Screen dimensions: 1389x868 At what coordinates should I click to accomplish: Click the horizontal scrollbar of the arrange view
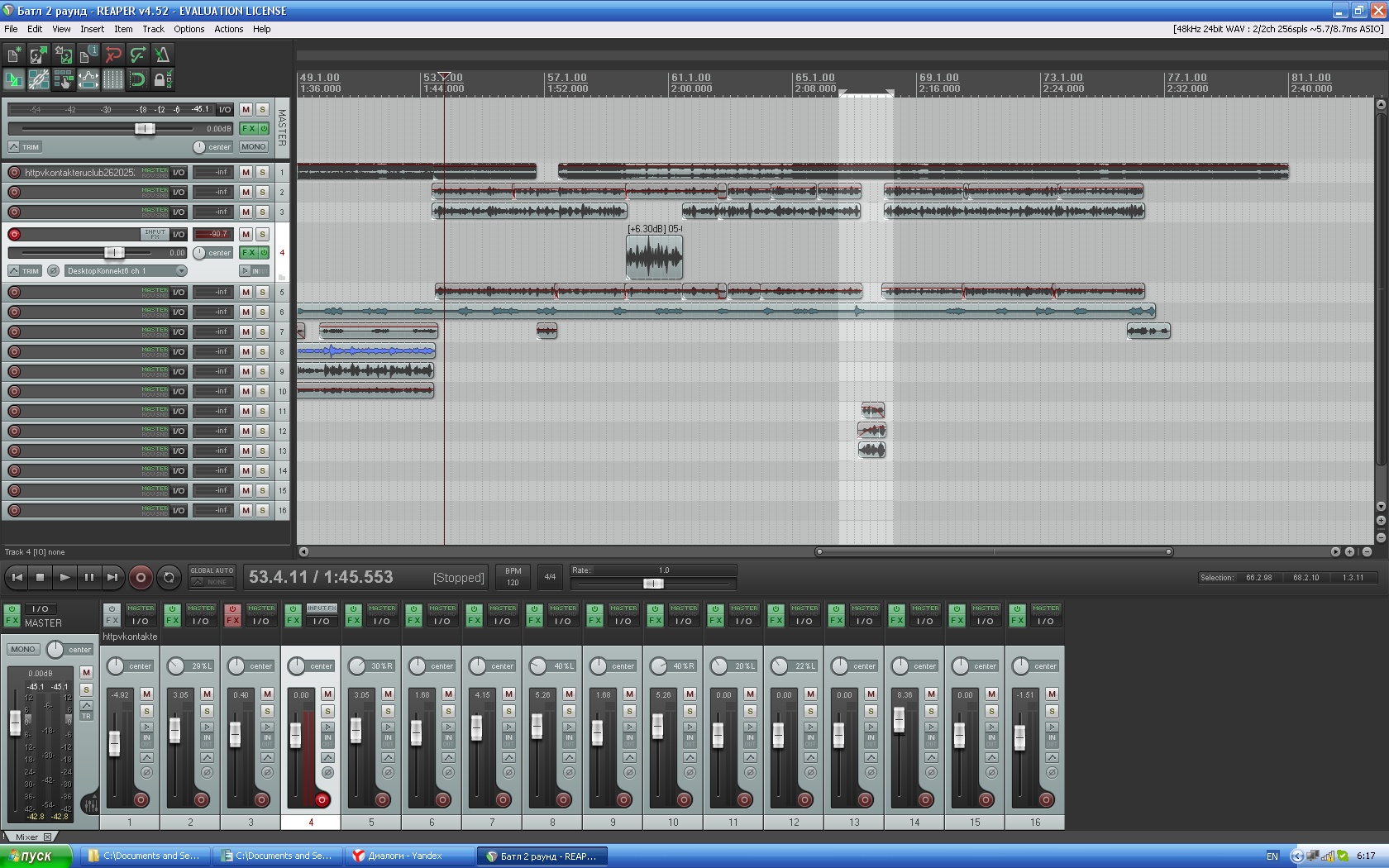coord(994,551)
